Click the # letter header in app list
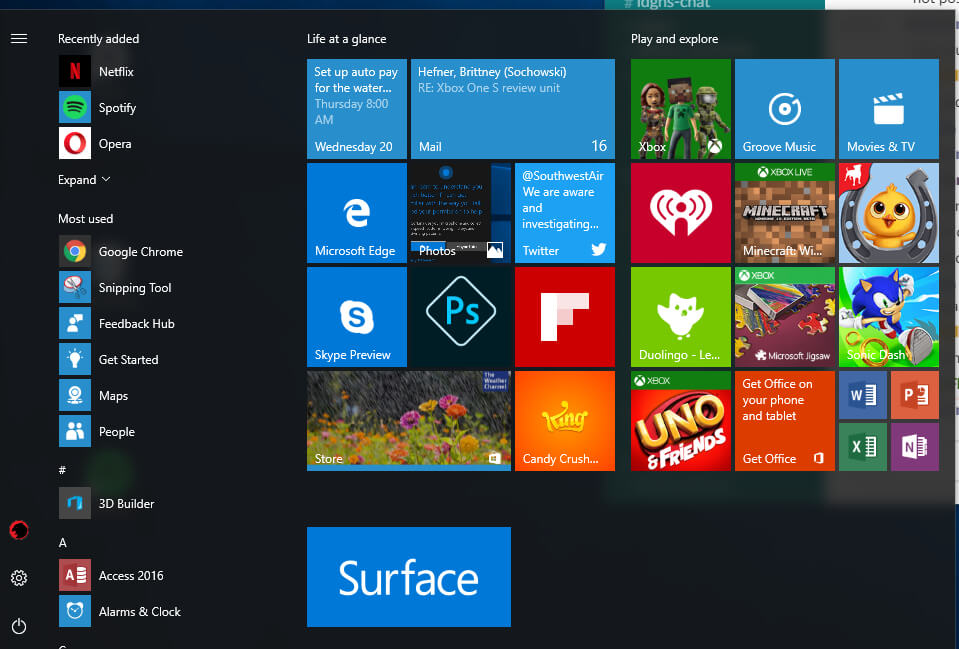Image resolution: width=959 pixels, height=649 pixels. pos(62,470)
